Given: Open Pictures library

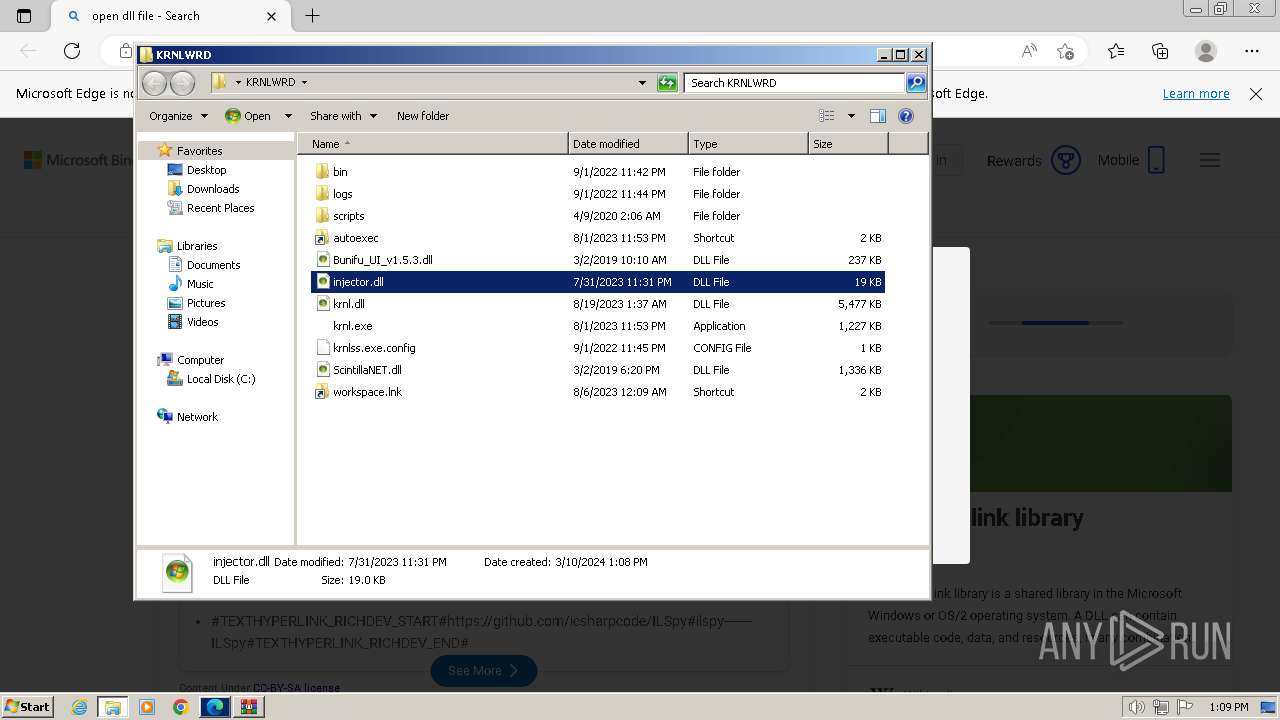Looking at the screenshot, I should (206, 303).
